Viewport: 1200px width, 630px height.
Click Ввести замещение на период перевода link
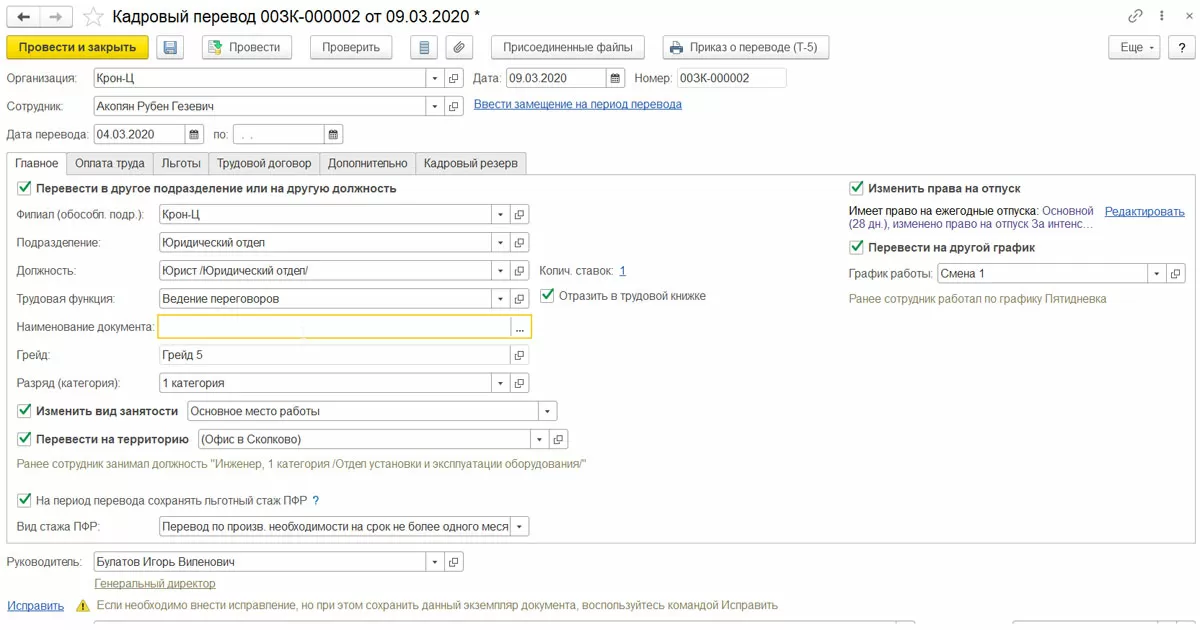[577, 104]
